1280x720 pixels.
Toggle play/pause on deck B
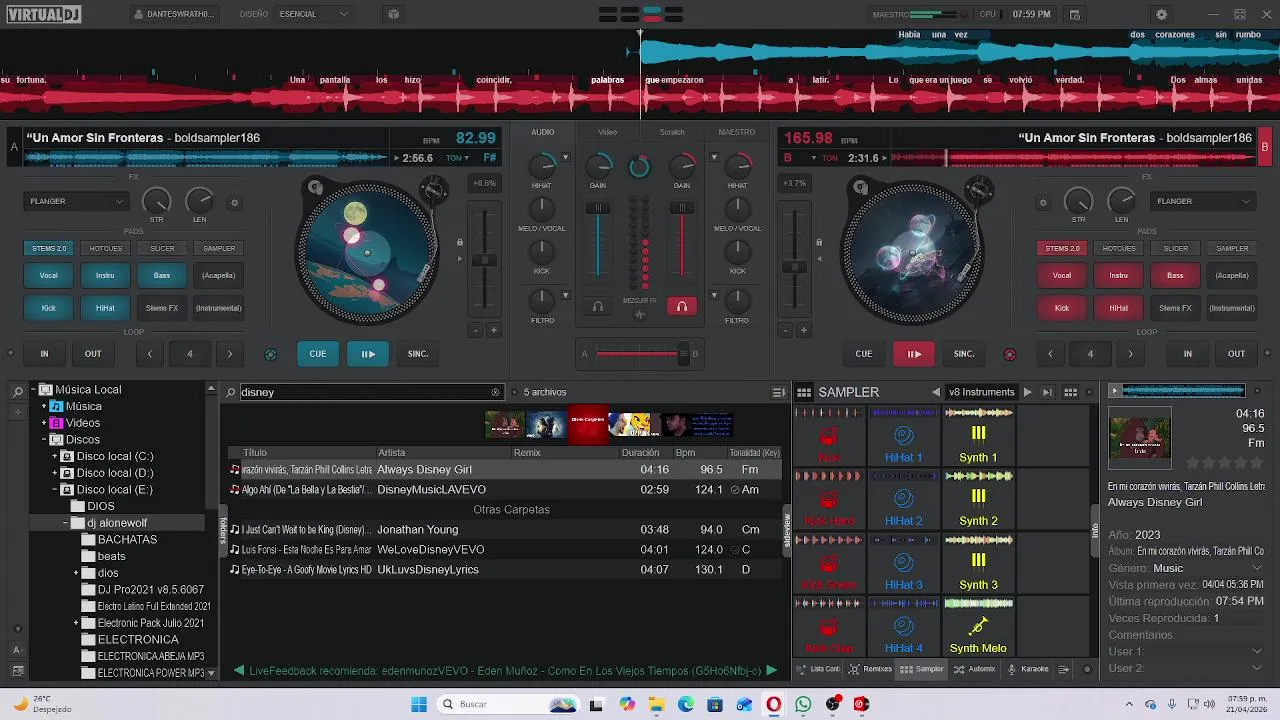click(914, 354)
